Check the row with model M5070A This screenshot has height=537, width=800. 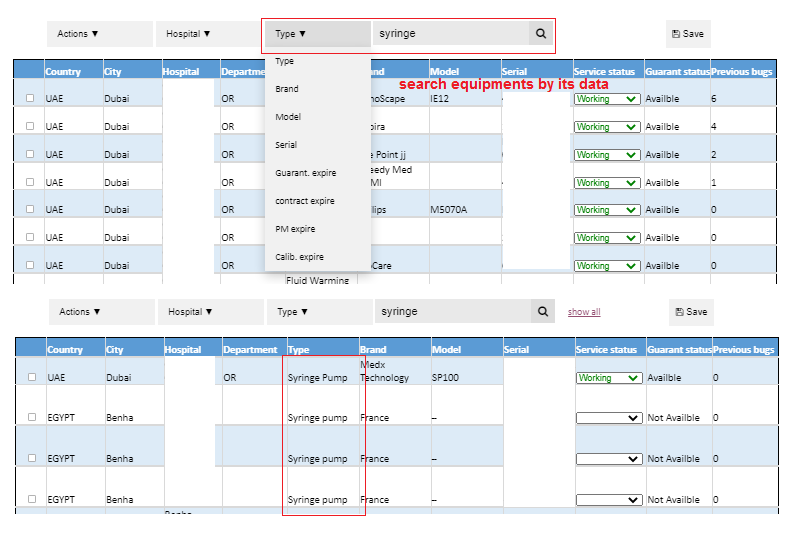point(30,210)
